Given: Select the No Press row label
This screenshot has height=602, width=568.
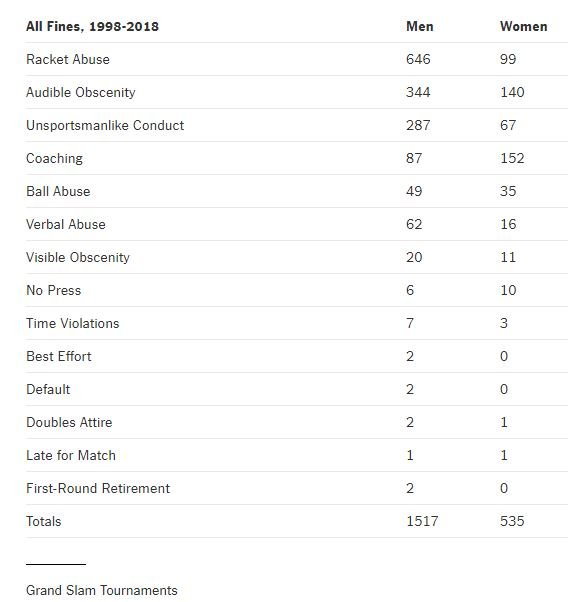Looking at the screenshot, I should pos(54,291).
